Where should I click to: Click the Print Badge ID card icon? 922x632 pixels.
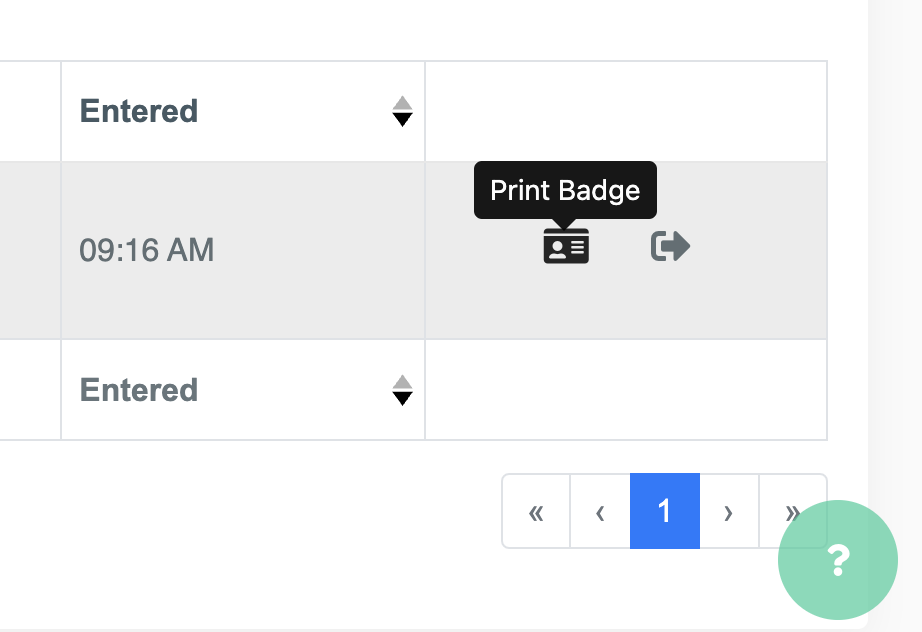pos(566,246)
